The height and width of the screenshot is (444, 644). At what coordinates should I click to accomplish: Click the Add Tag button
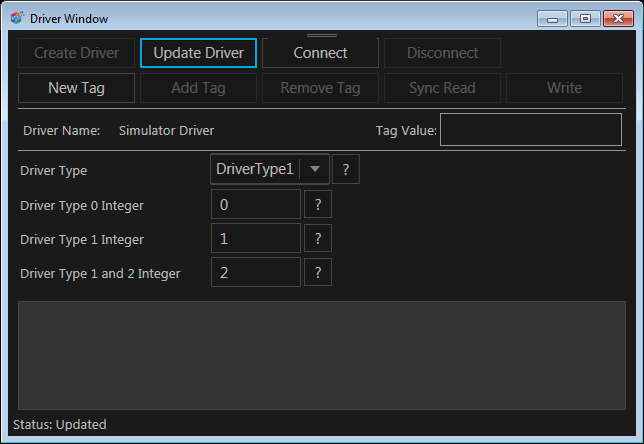[198, 88]
